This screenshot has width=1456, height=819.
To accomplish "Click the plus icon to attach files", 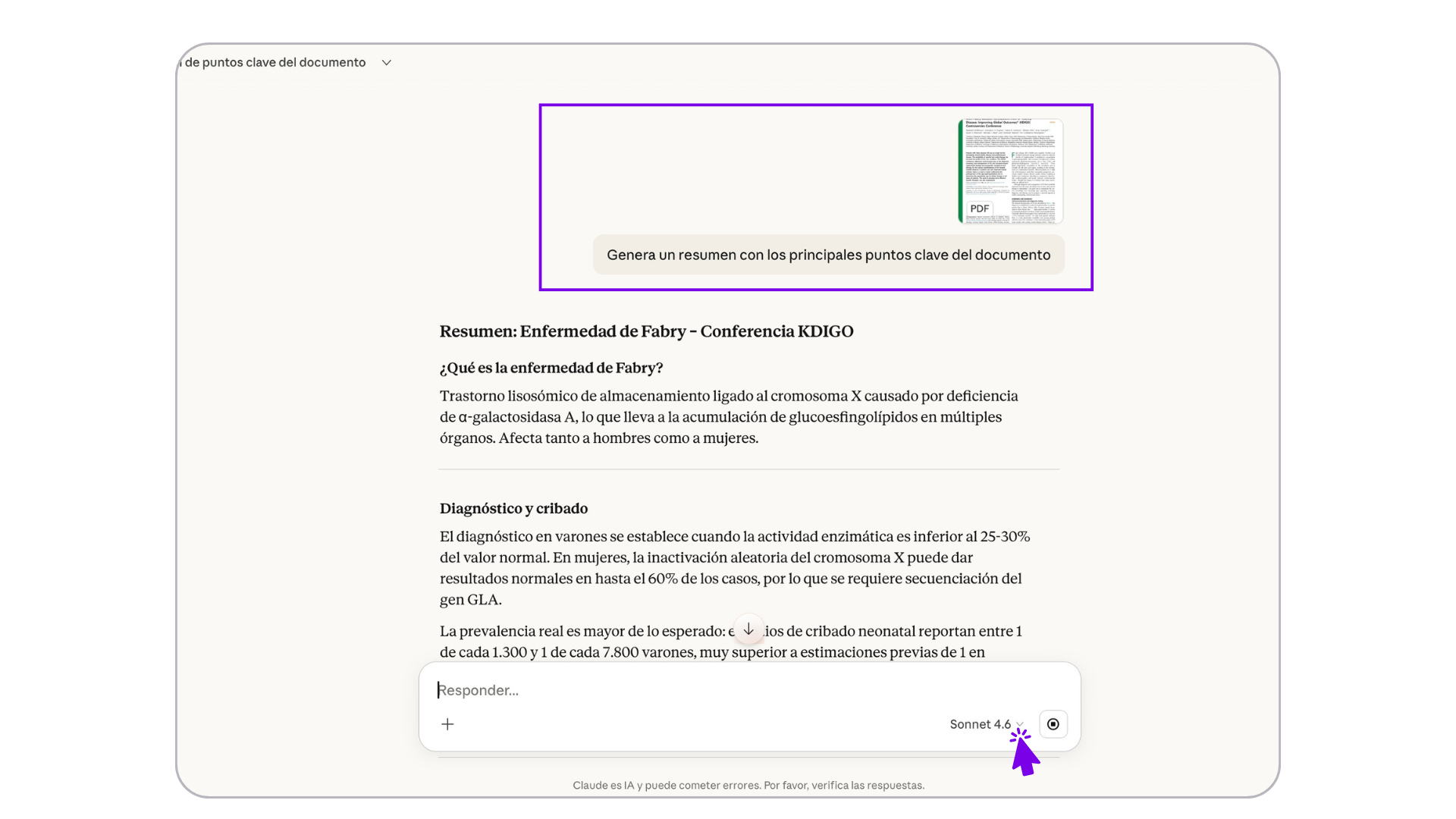I will coord(447,724).
